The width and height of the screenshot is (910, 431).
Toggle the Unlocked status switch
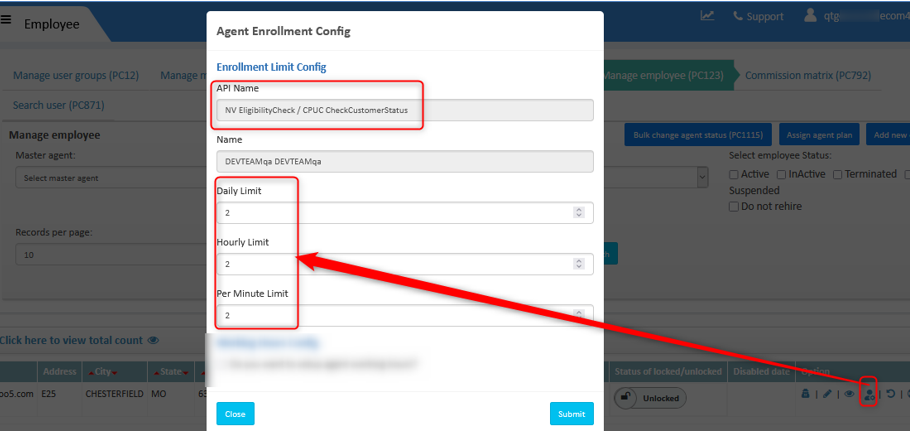point(650,399)
